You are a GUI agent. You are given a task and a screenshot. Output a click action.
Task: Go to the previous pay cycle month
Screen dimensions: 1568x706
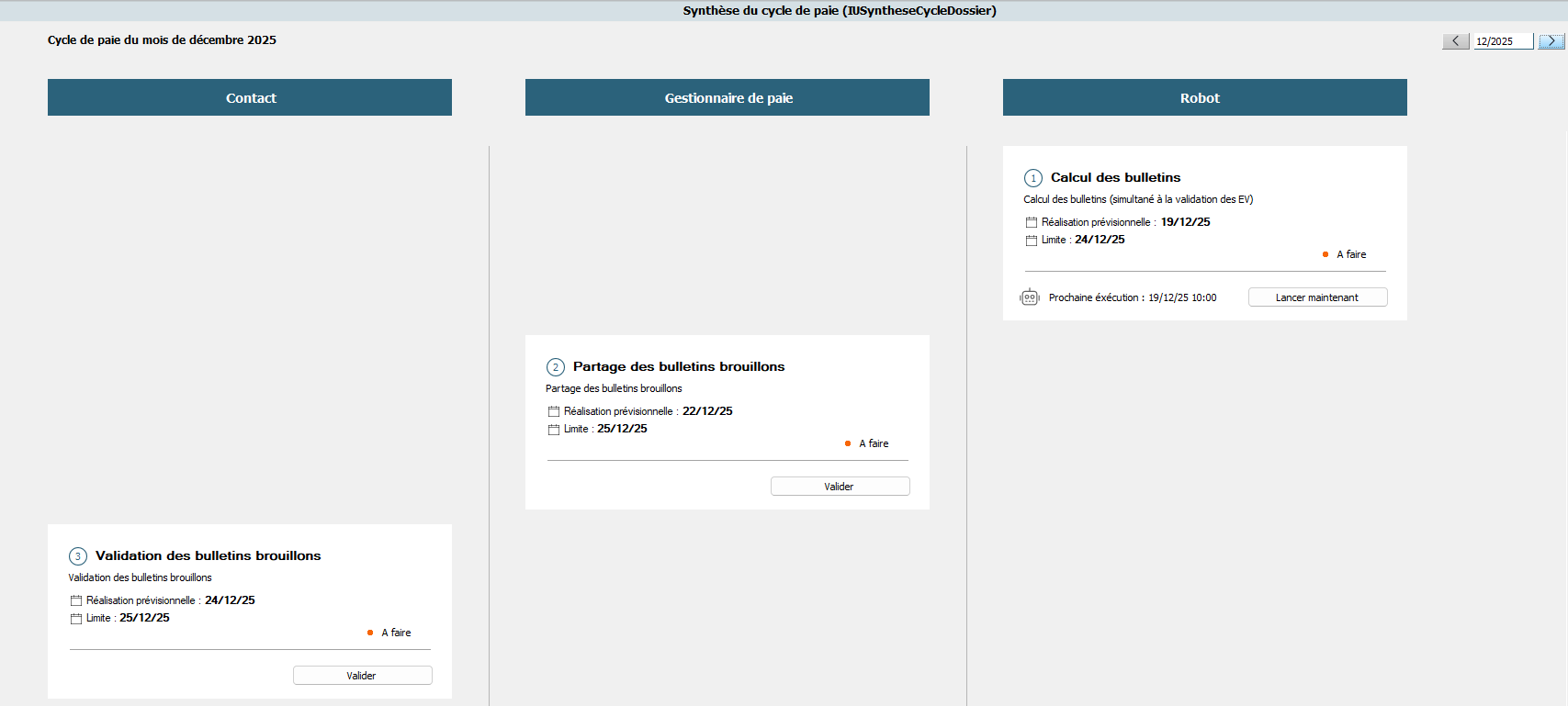(1455, 41)
